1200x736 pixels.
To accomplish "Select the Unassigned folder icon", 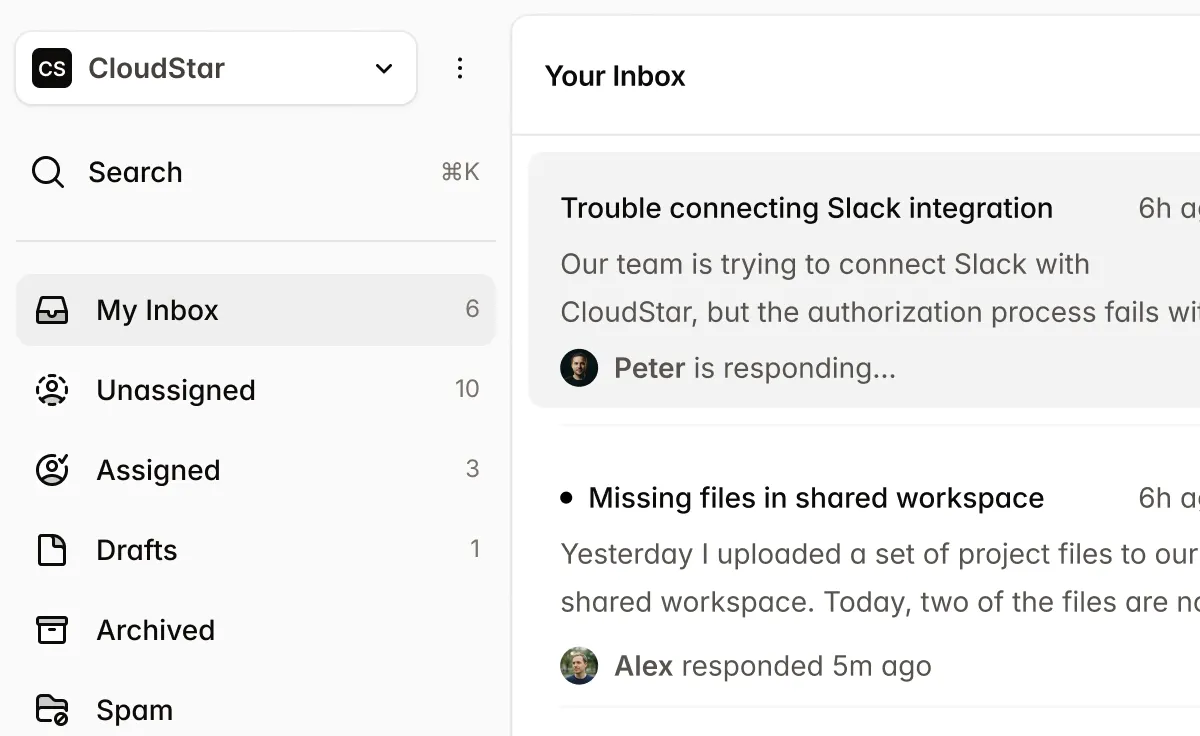I will 52,390.
